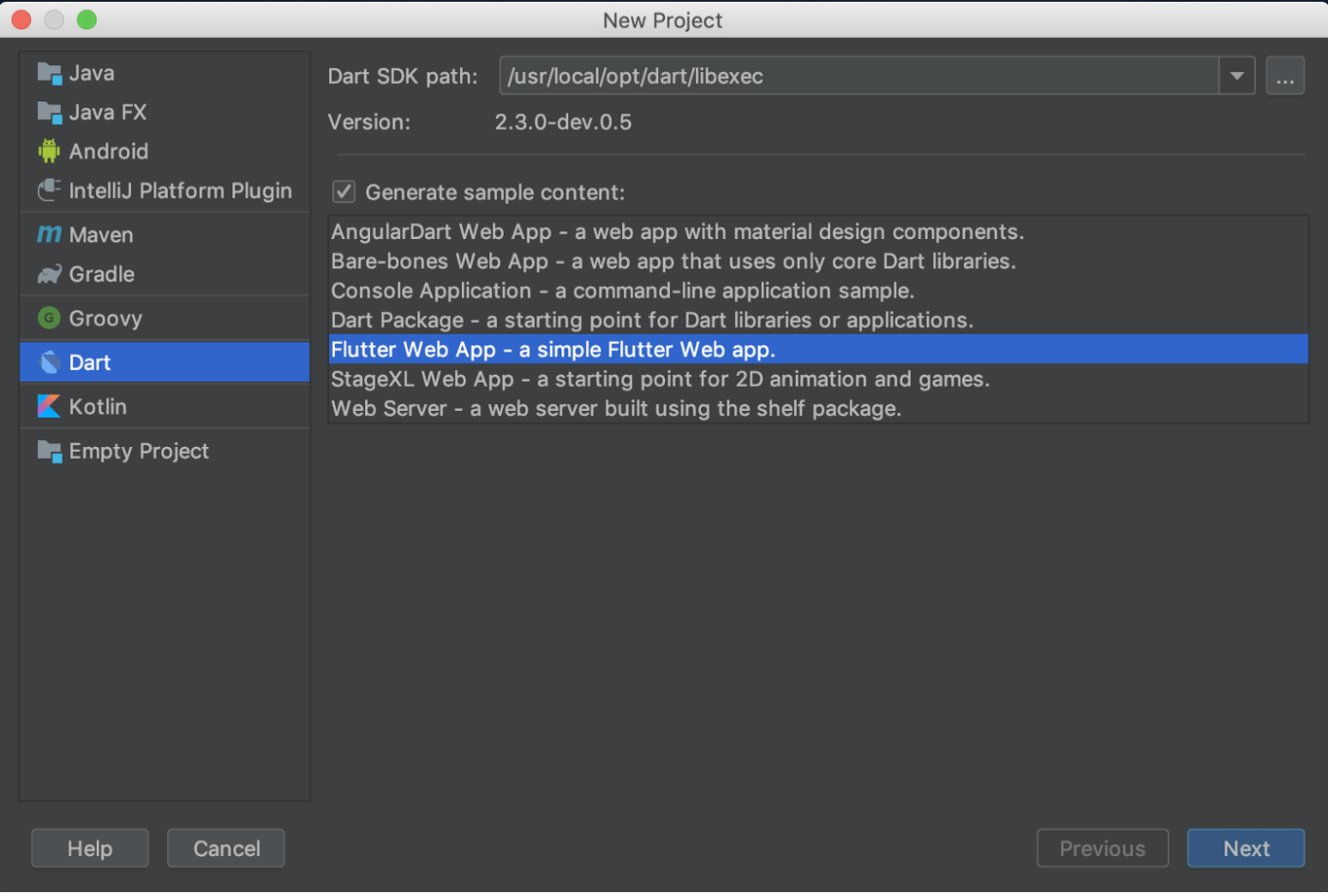Image resolution: width=1328 pixels, height=896 pixels.
Task: Click the Help button
Action: point(90,848)
